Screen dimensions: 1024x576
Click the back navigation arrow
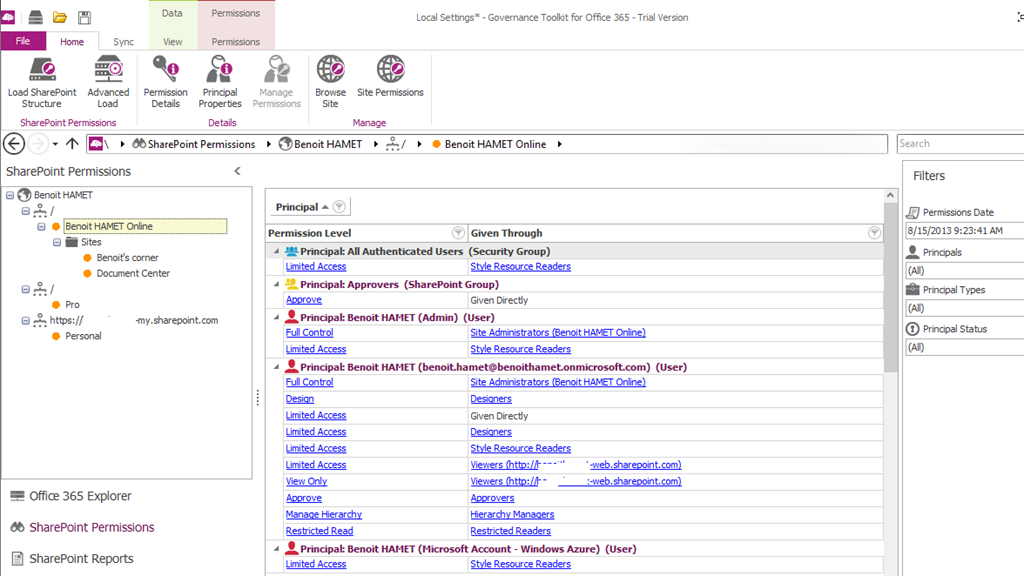pyautogui.click(x=14, y=144)
